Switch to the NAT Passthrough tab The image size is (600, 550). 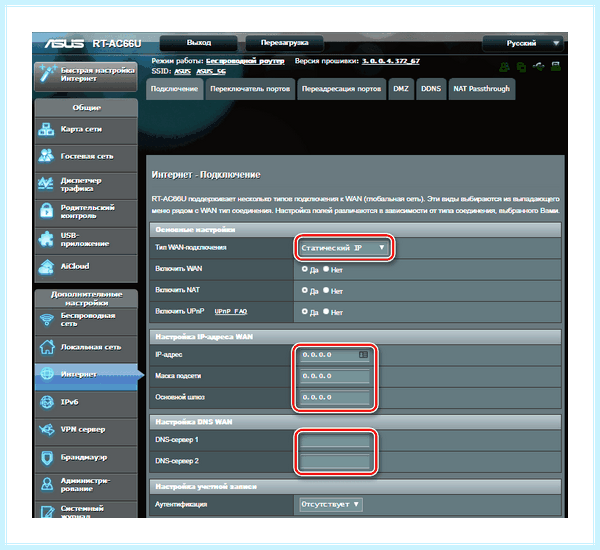tap(481, 89)
